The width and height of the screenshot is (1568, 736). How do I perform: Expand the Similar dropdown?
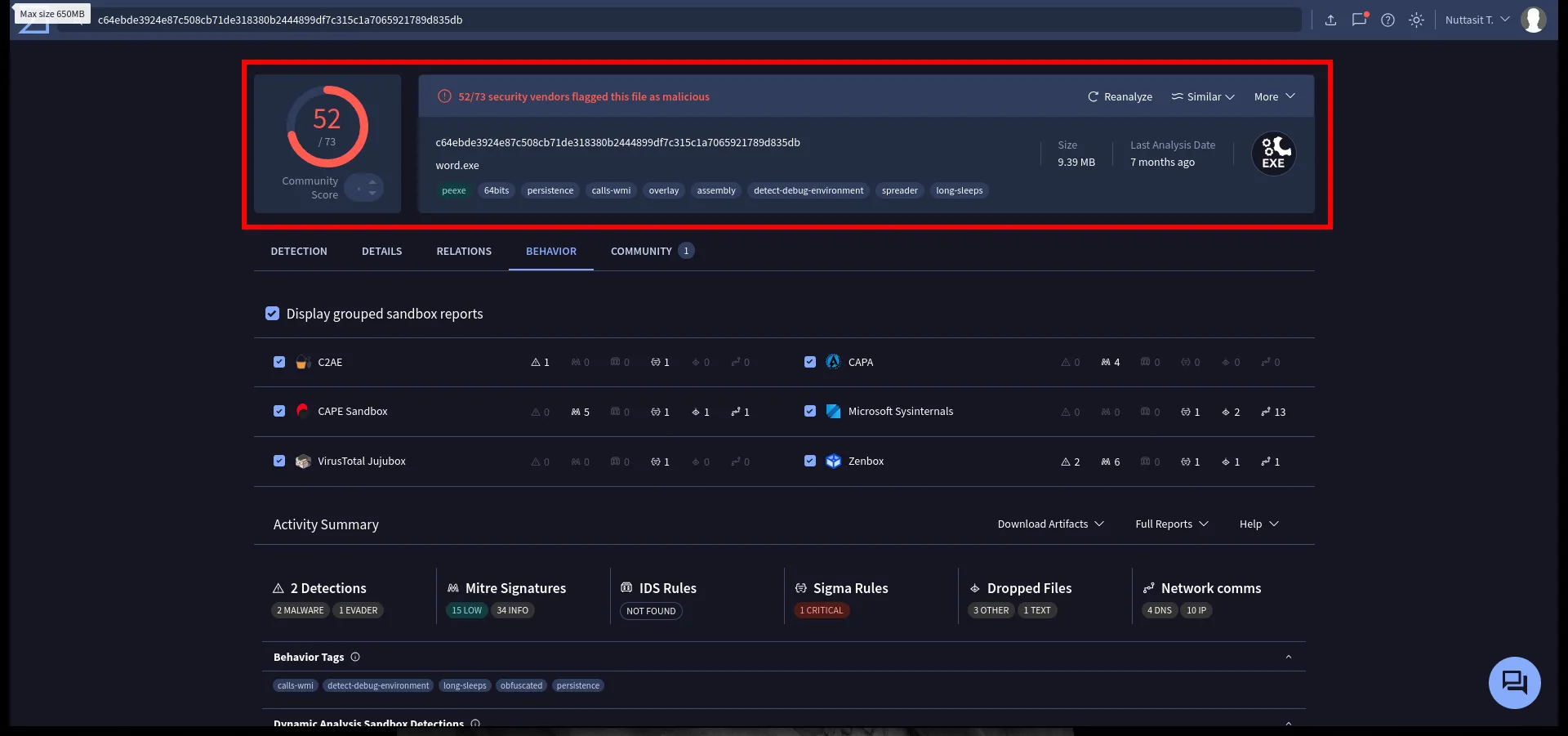(x=1202, y=96)
